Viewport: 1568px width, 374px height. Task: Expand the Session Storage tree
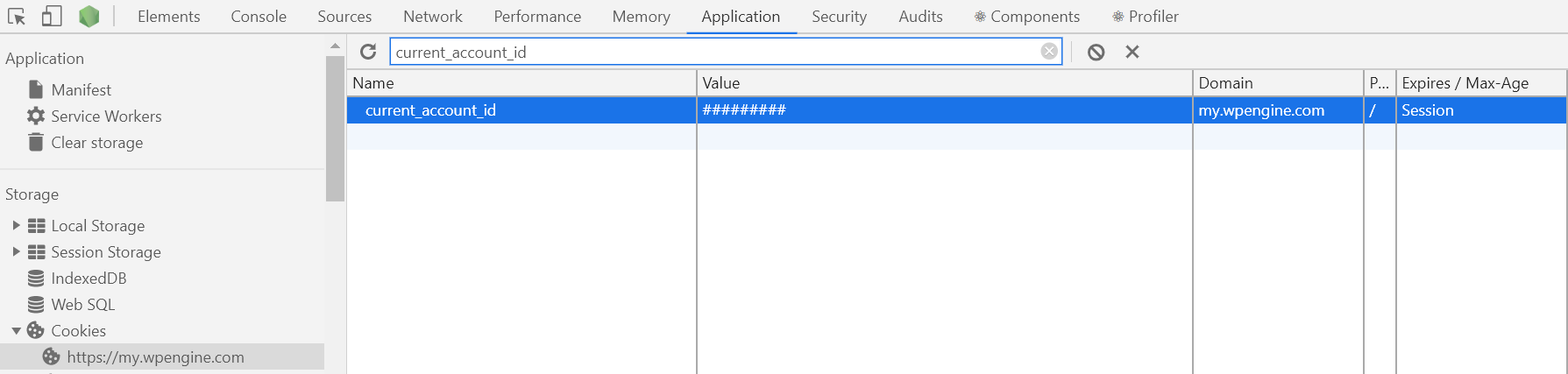tap(16, 251)
